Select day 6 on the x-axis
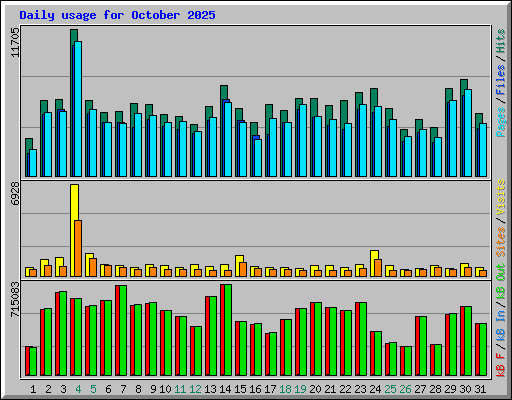This screenshot has width=512, height=400. [108, 389]
